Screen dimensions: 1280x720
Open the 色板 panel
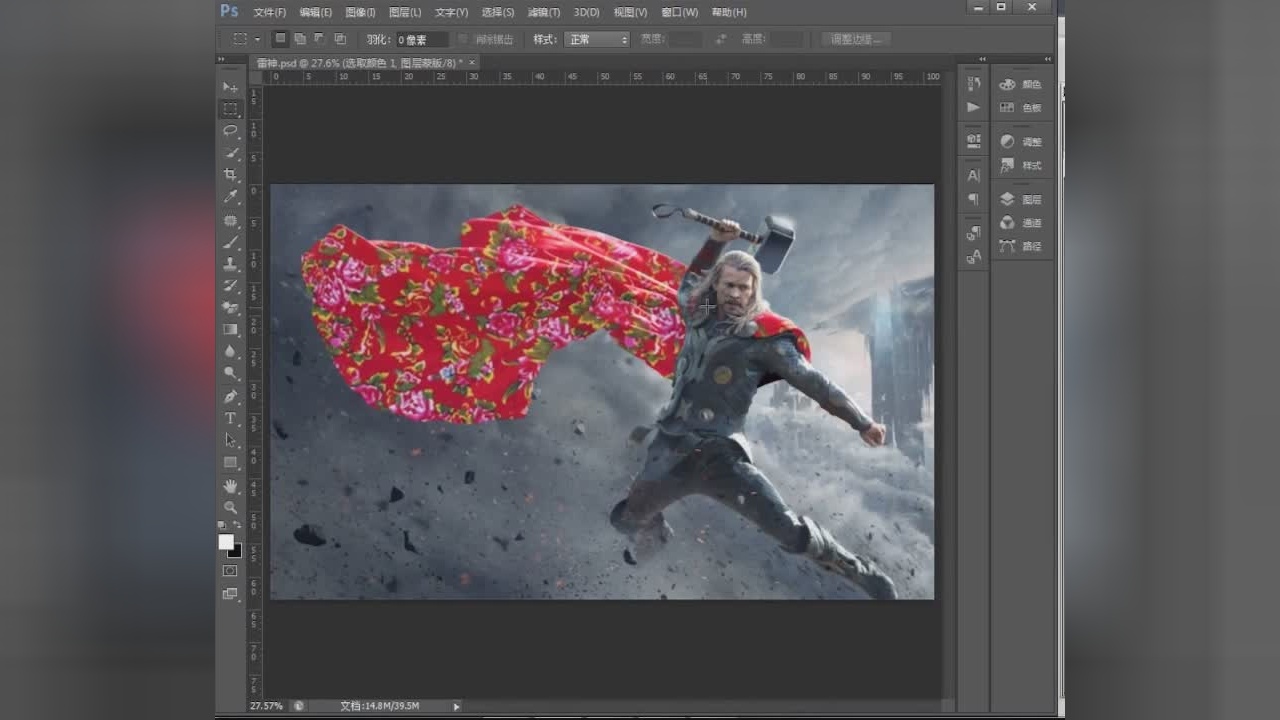coord(1021,107)
